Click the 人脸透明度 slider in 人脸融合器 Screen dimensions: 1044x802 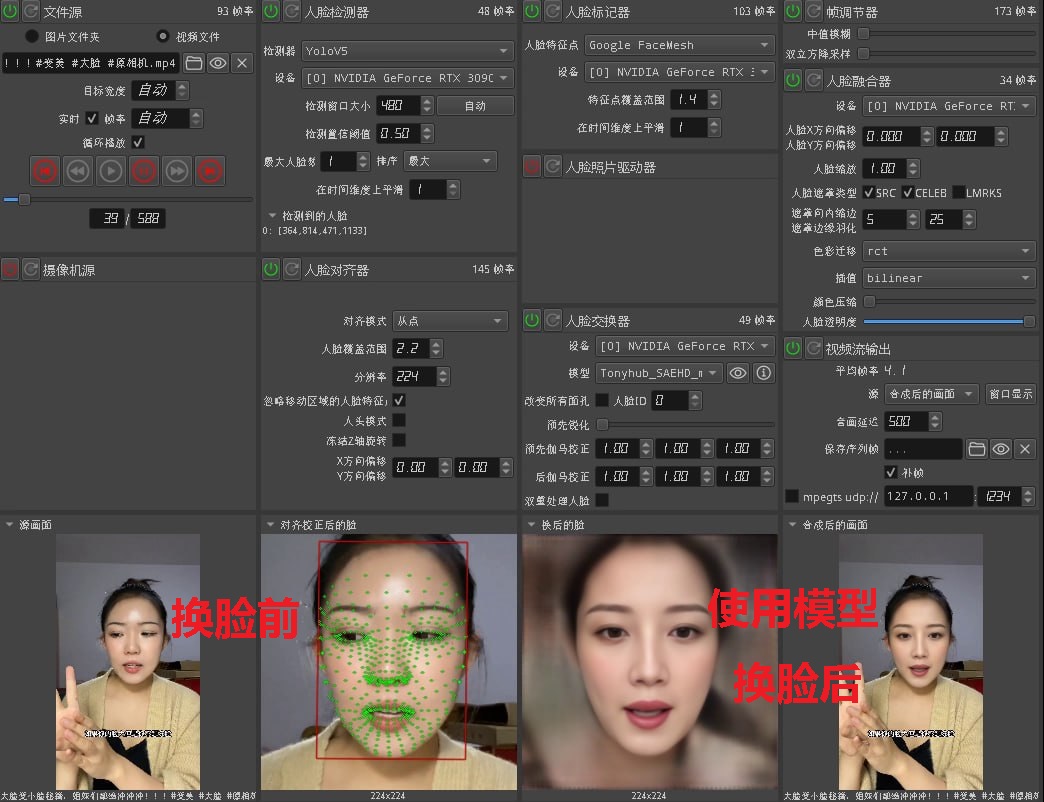[948, 321]
